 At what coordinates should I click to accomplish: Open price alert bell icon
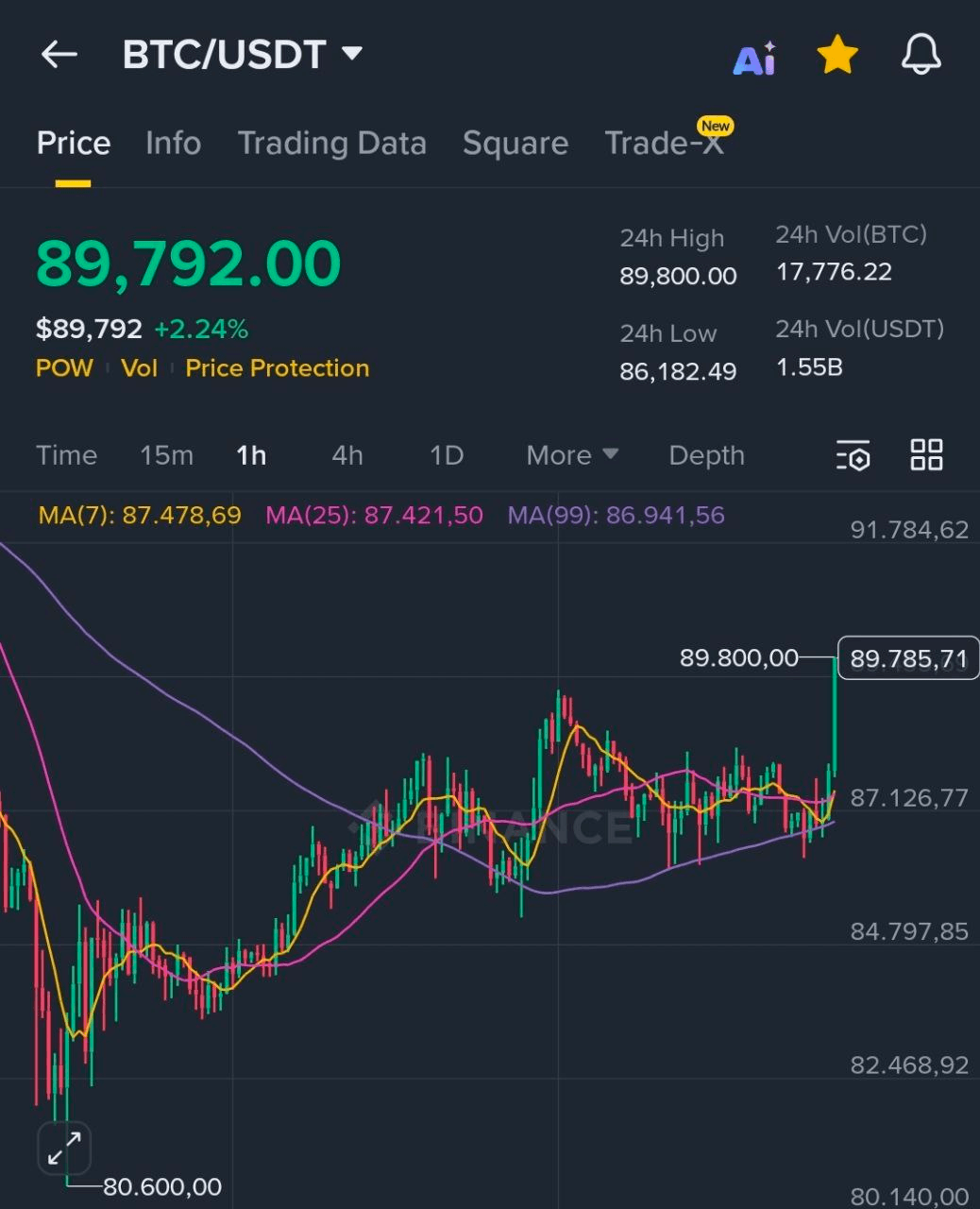[921, 55]
